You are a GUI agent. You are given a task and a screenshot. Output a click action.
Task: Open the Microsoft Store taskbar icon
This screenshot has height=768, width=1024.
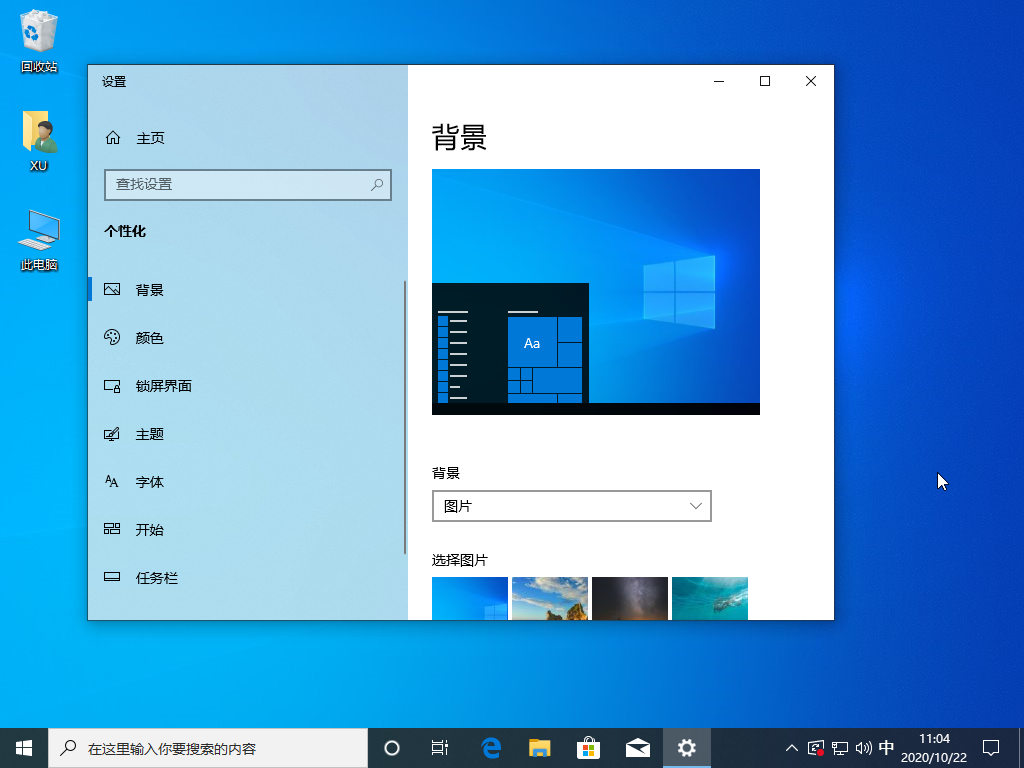tap(588, 747)
